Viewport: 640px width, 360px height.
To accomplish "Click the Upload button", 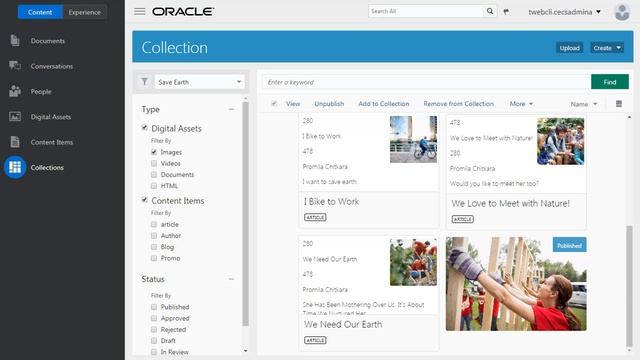I will (569, 48).
